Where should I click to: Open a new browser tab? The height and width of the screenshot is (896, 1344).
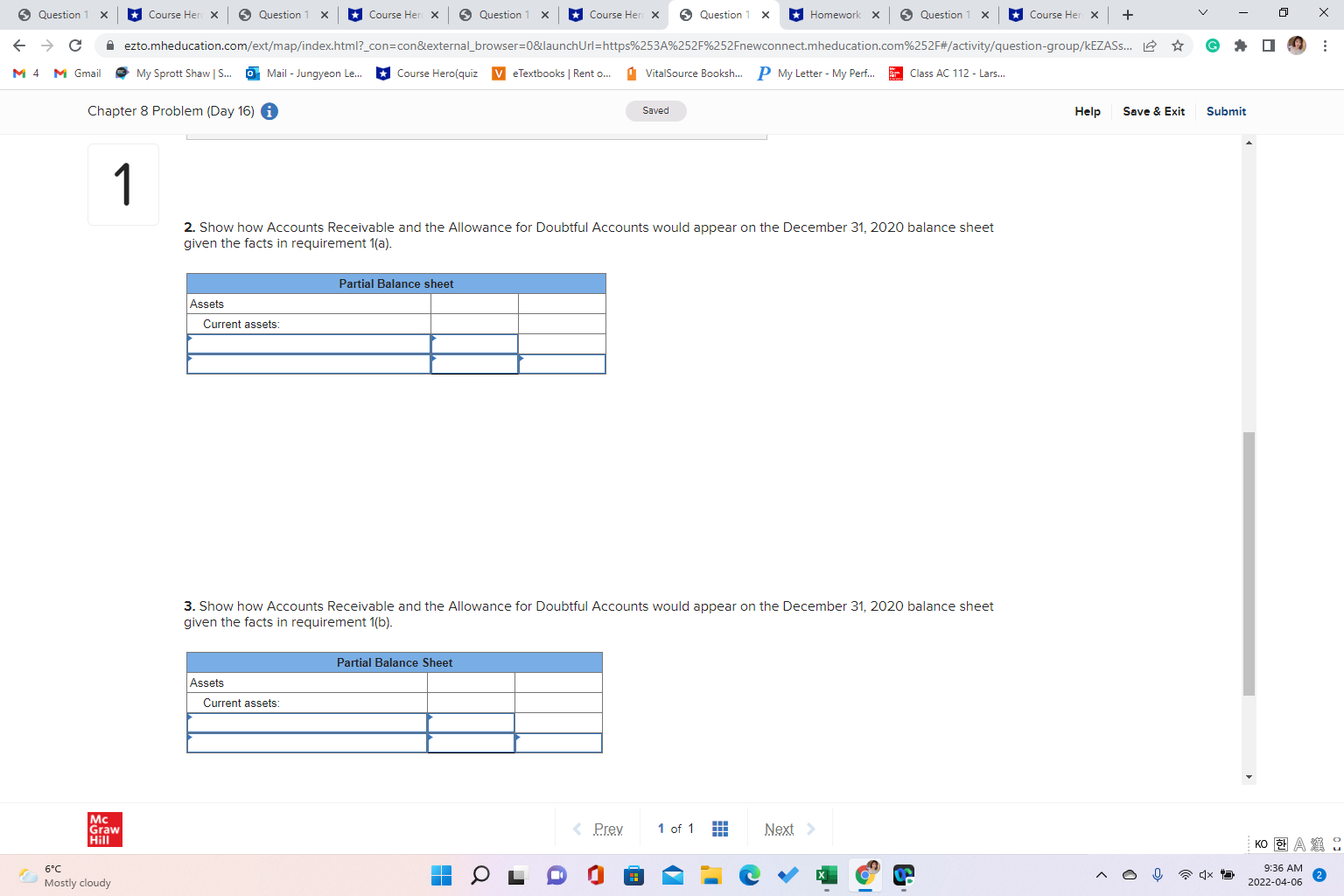1128,15
